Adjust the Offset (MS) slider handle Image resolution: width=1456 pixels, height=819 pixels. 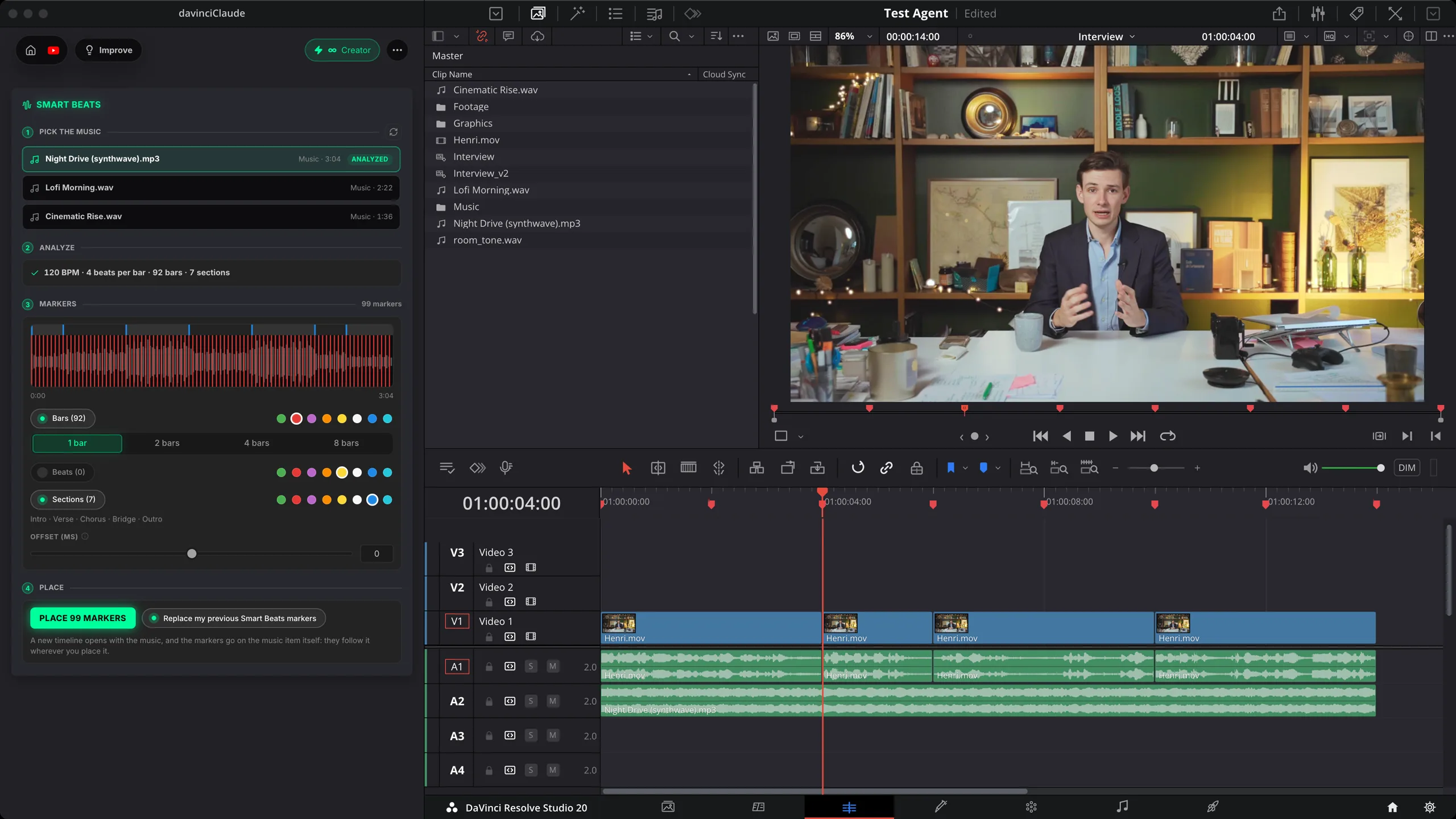[192, 554]
